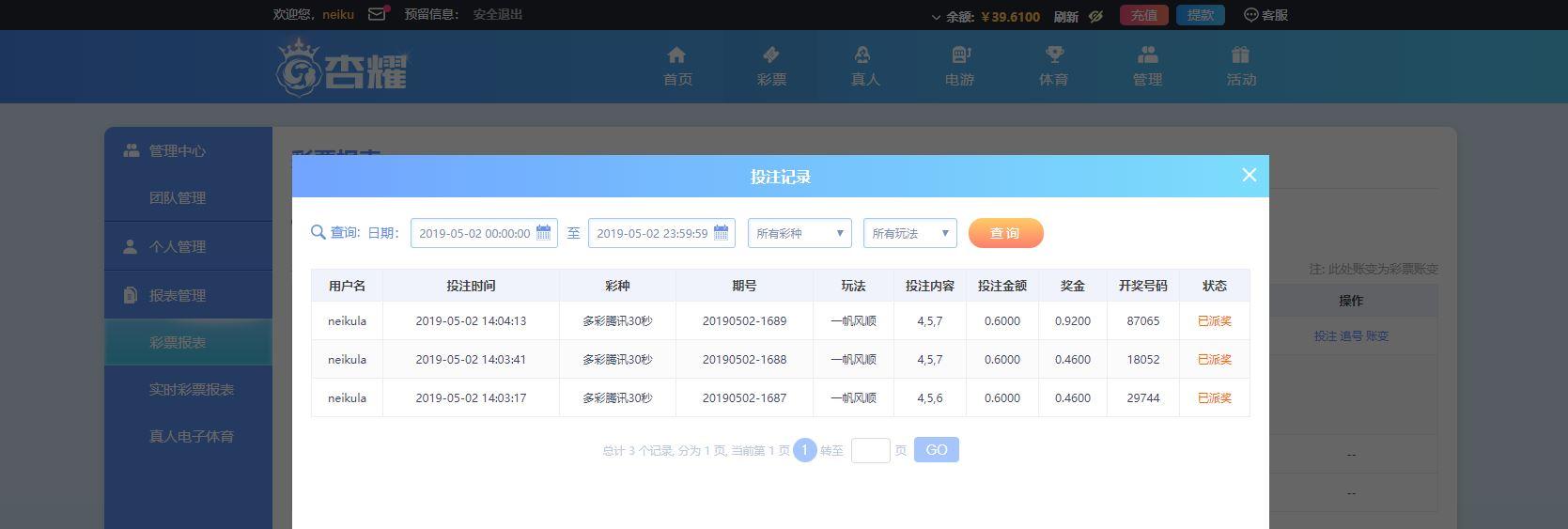Click the red 充值 recharge button
Image resolution: width=1568 pixels, height=529 pixels.
pyautogui.click(x=1143, y=15)
